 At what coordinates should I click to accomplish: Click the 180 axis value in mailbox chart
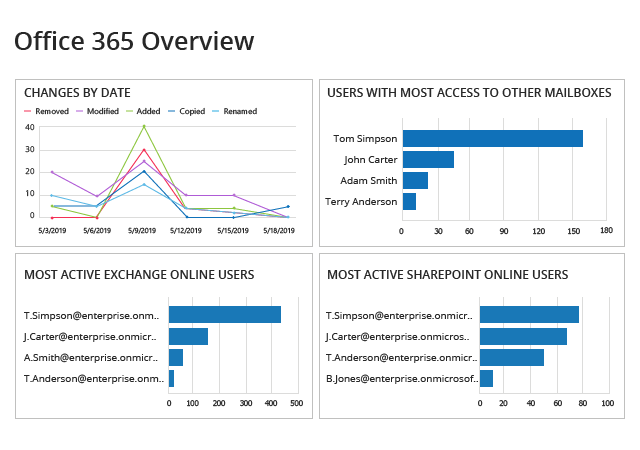point(607,230)
